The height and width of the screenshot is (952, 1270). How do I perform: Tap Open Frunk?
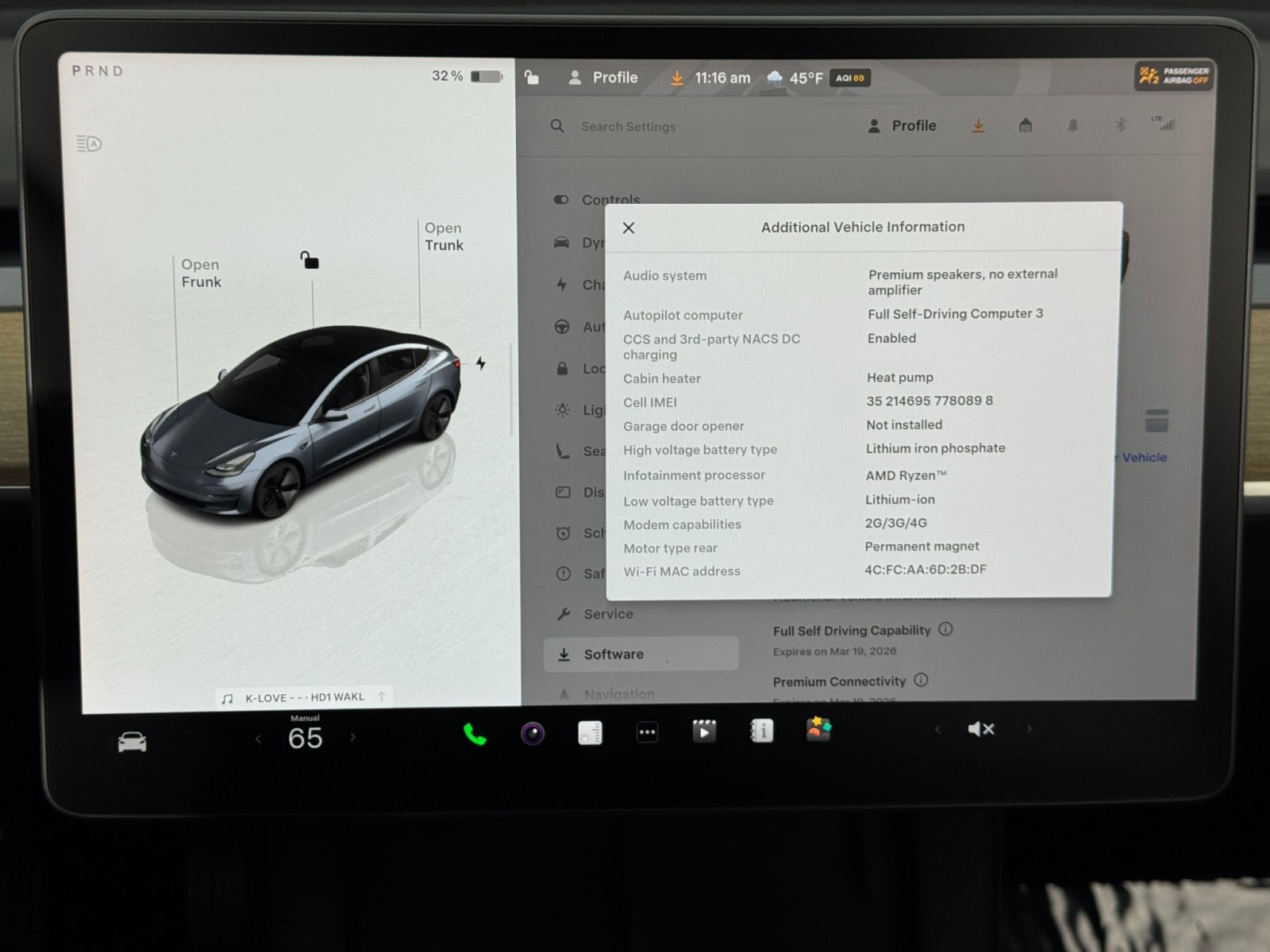coord(201,274)
